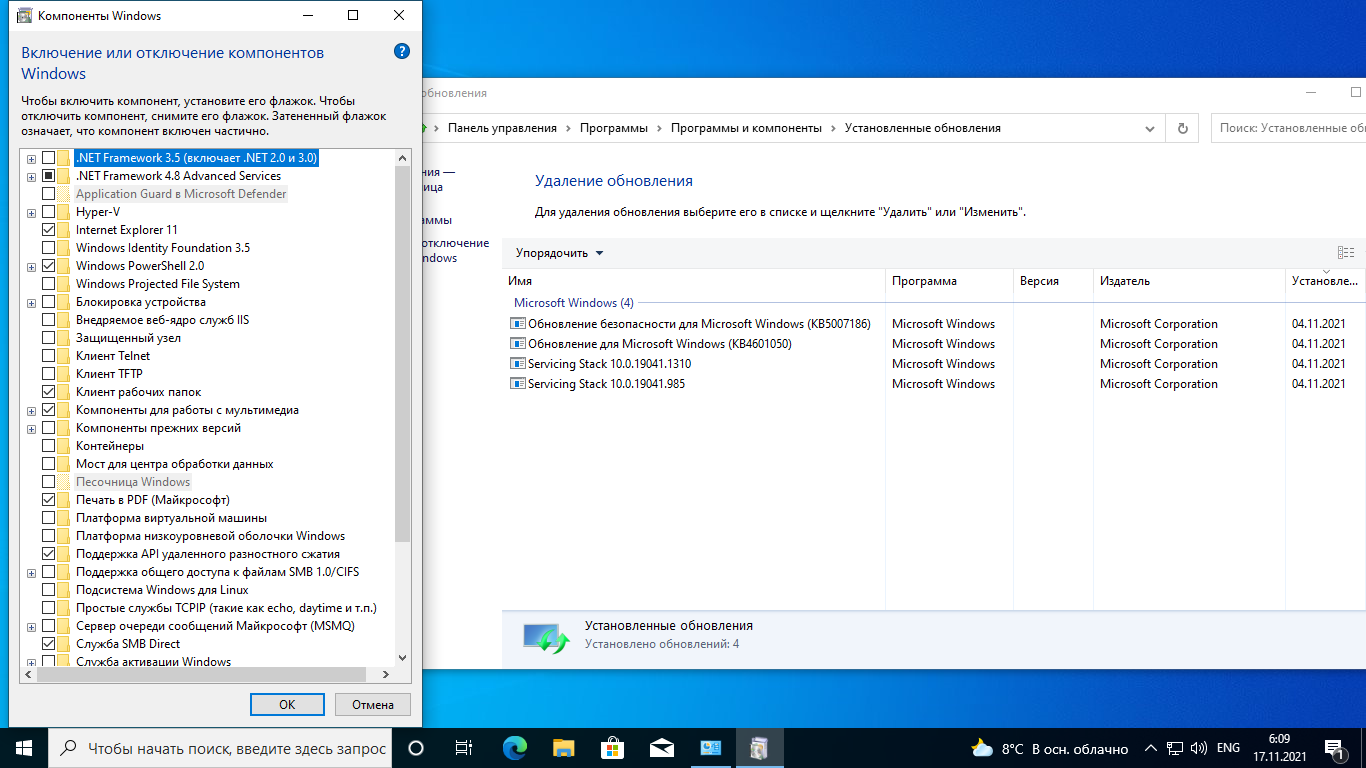
Task: Click folder icon beside Hyper-V
Action: tap(65, 212)
